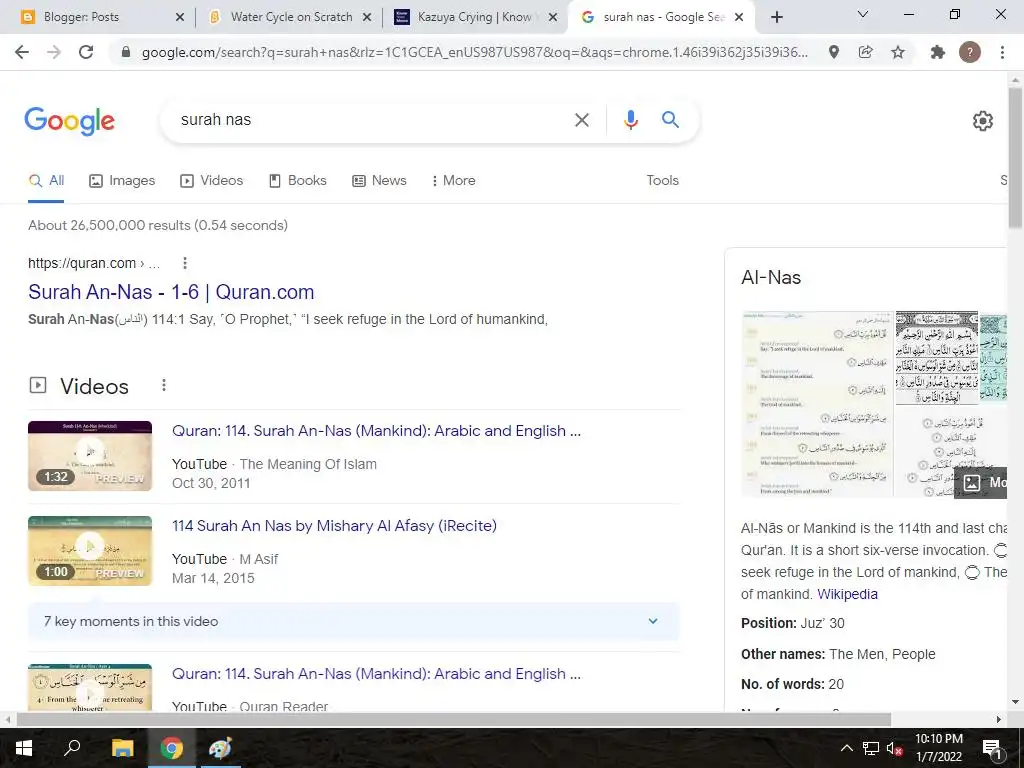Viewport: 1024px width, 768px height.
Task: Switch to News results
Action: tap(379, 181)
